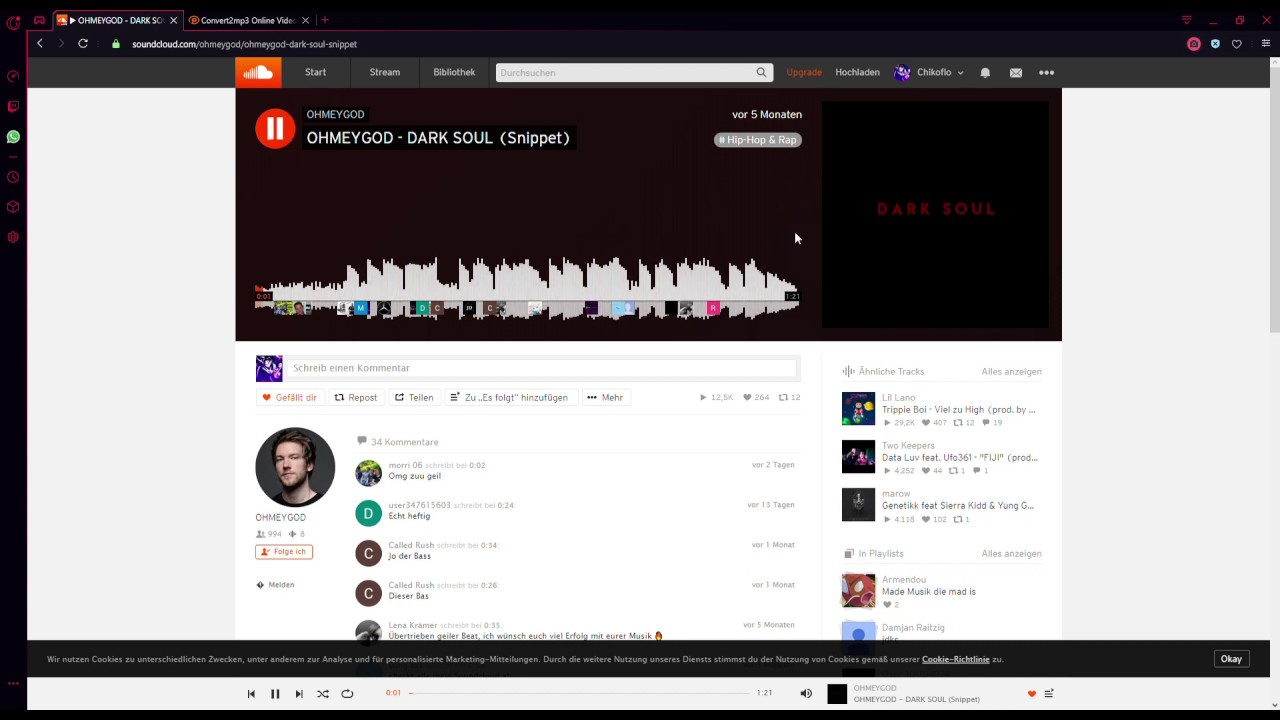Viewport: 1280px width, 720px height.
Task: Pause playback in the bottom player bar
Action: coord(275,694)
